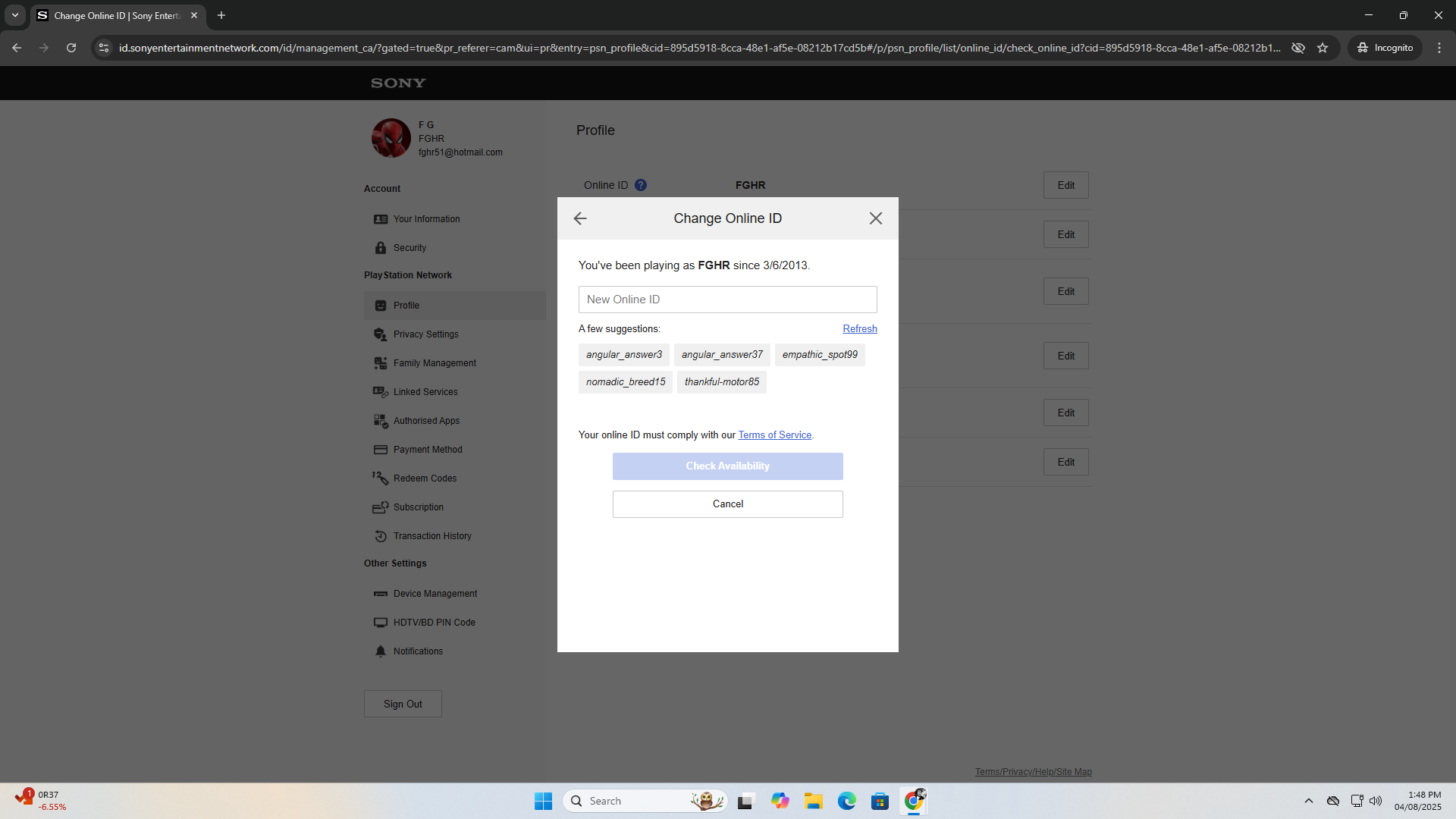1456x819 pixels.
Task: Click the Online ID help question mark icon
Action: click(641, 185)
